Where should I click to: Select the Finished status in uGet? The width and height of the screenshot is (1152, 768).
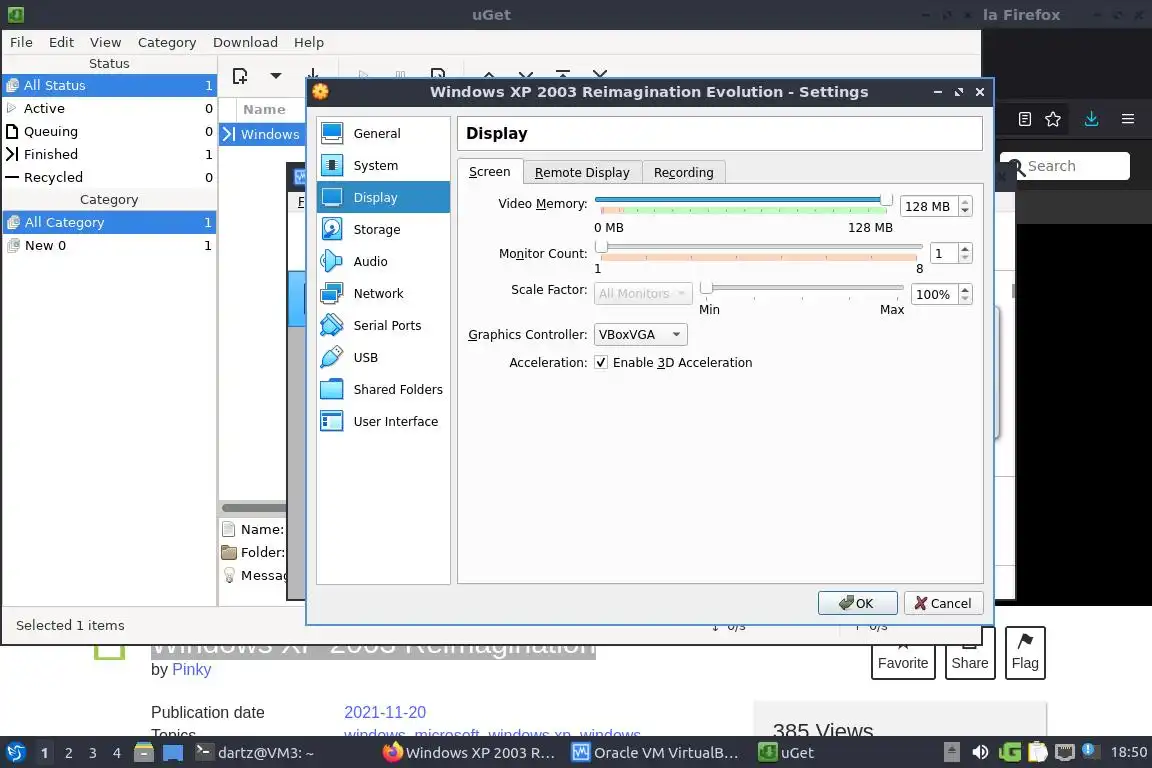(109, 154)
